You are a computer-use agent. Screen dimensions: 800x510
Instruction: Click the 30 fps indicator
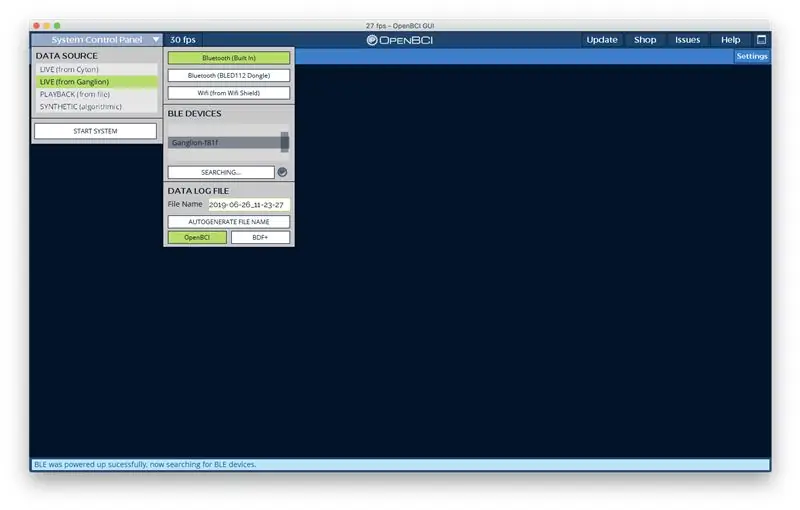[x=183, y=40]
